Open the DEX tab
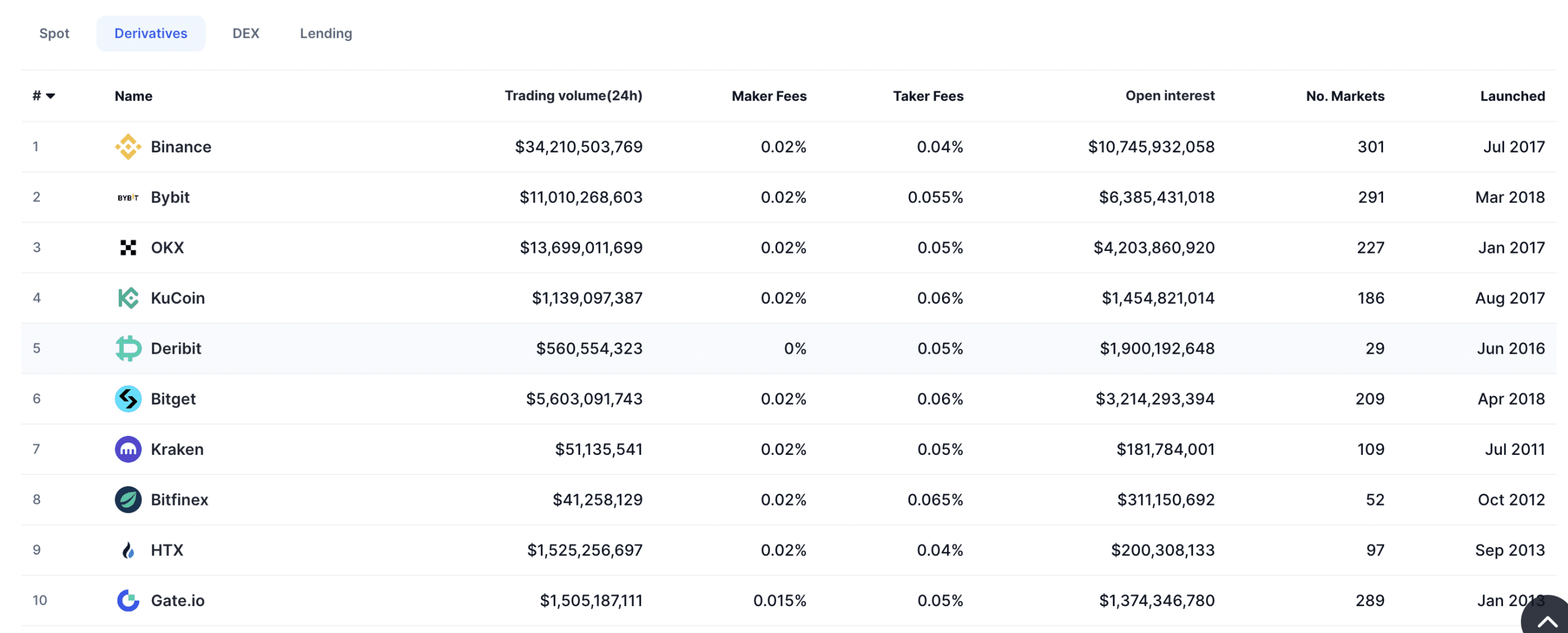1568x633 pixels. click(246, 34)
